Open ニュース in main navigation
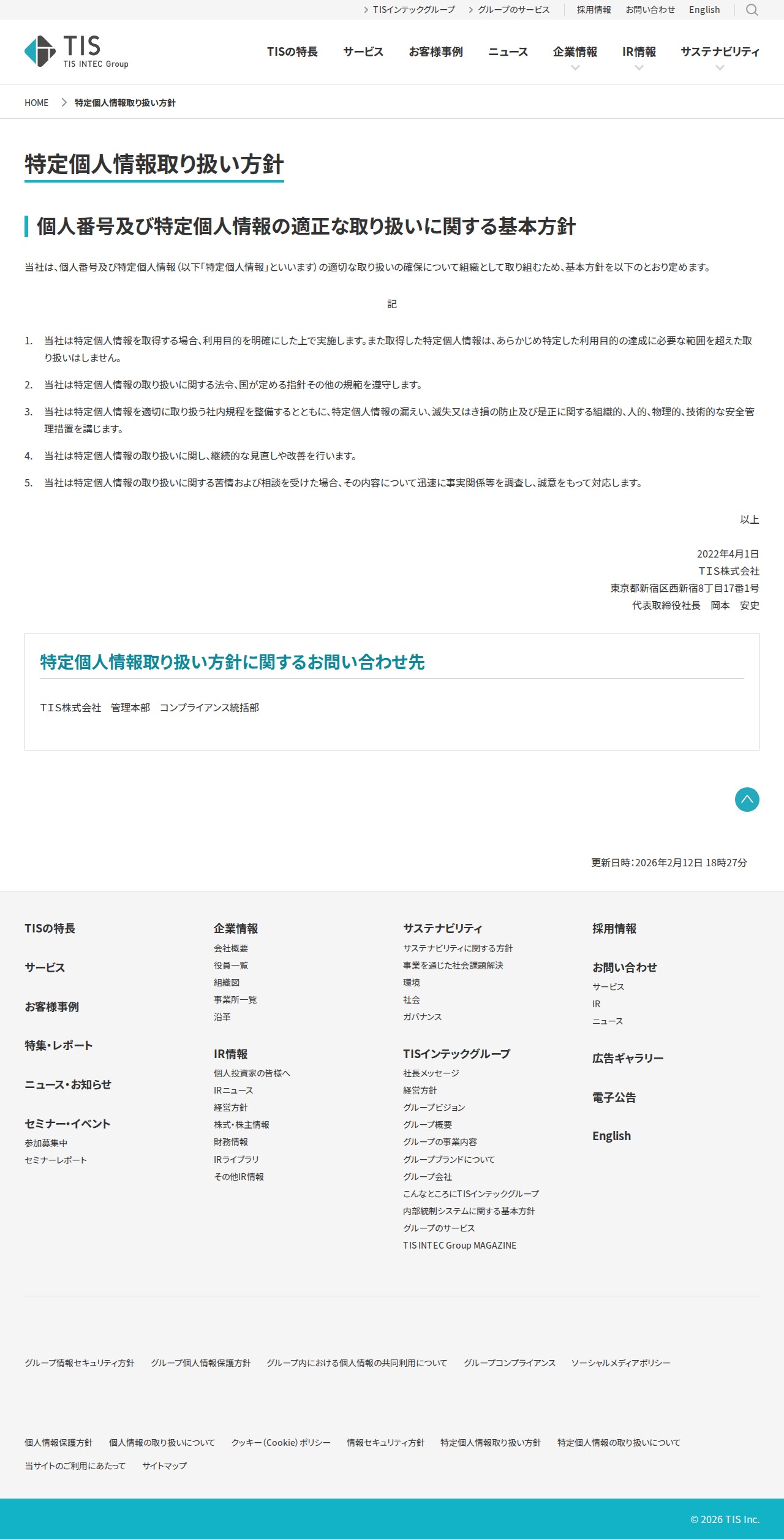 pyautogui.click(x=508, y=52)
